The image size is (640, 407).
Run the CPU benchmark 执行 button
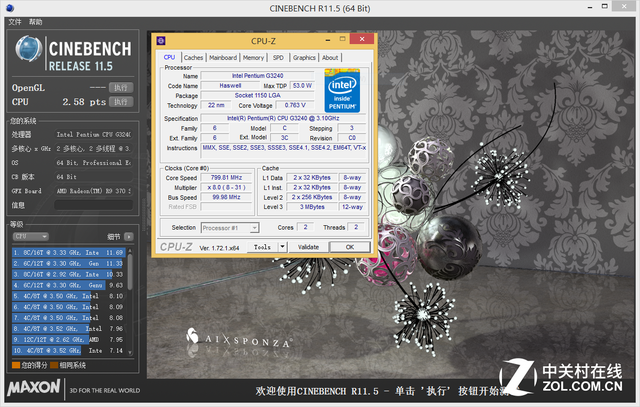pyautogui.click(x=121, y=102)
